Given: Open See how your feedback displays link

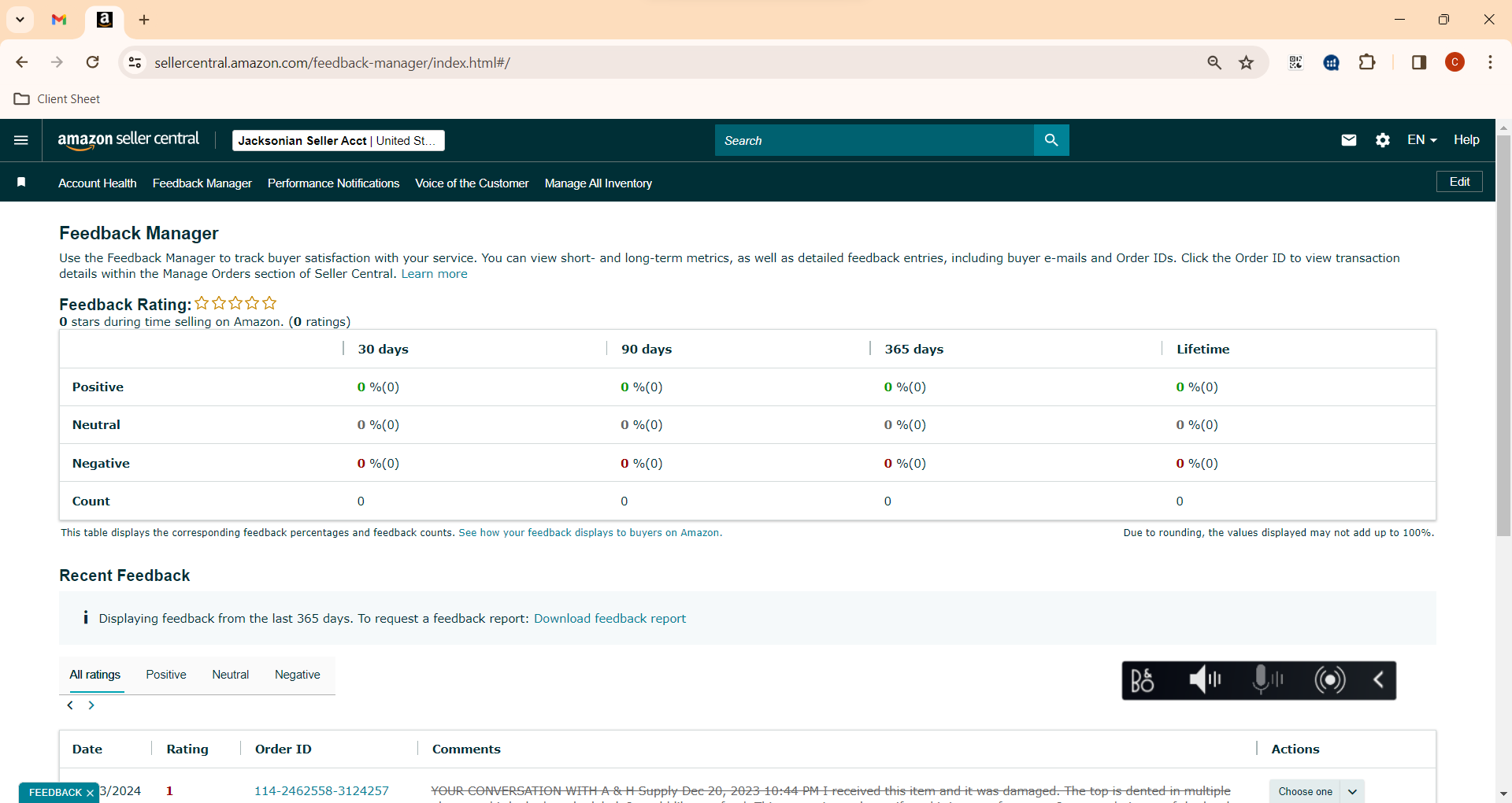Looking at the screenshot, I should (x=590, y=533).
